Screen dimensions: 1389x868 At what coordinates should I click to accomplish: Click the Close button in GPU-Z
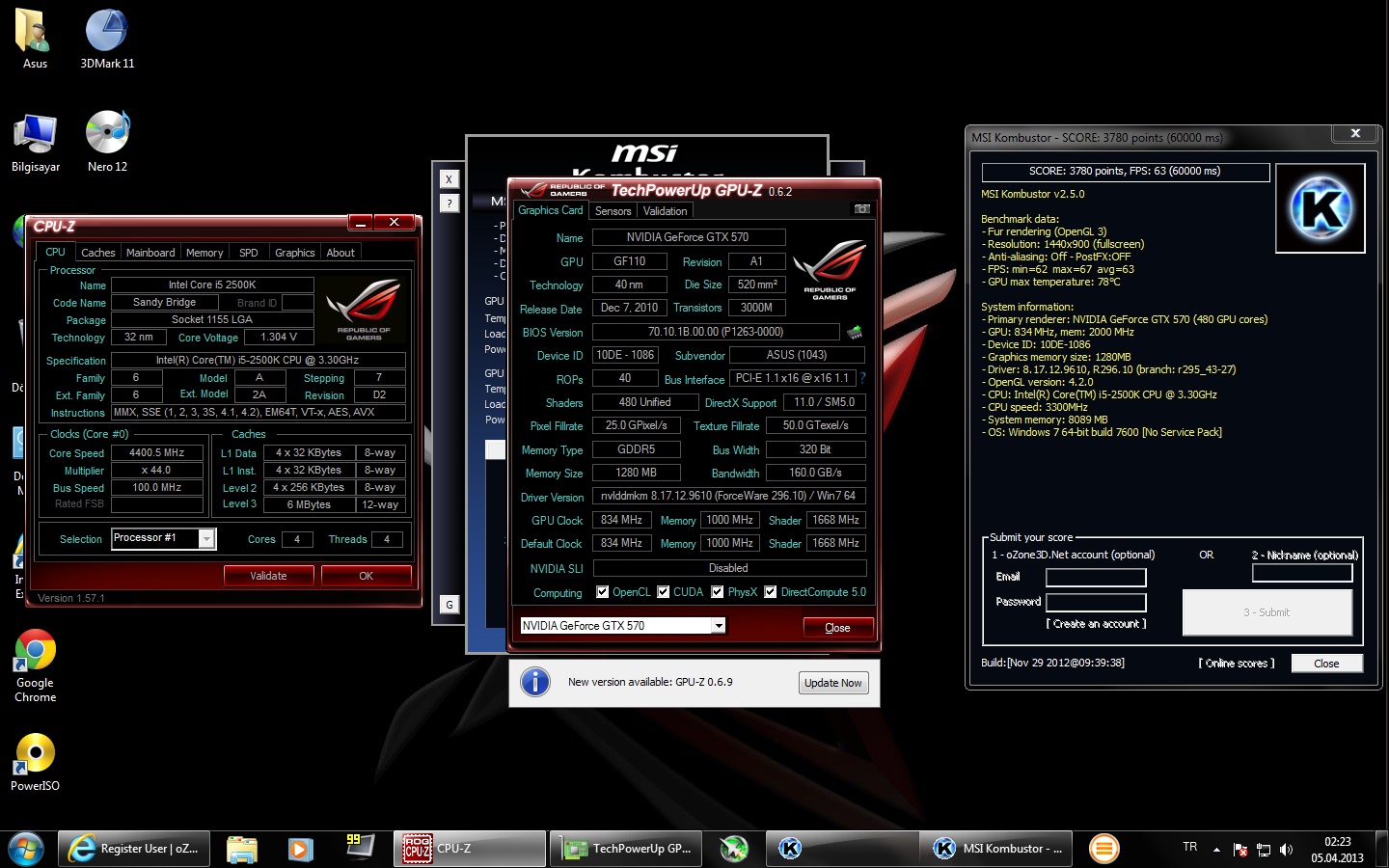[838, 628]
